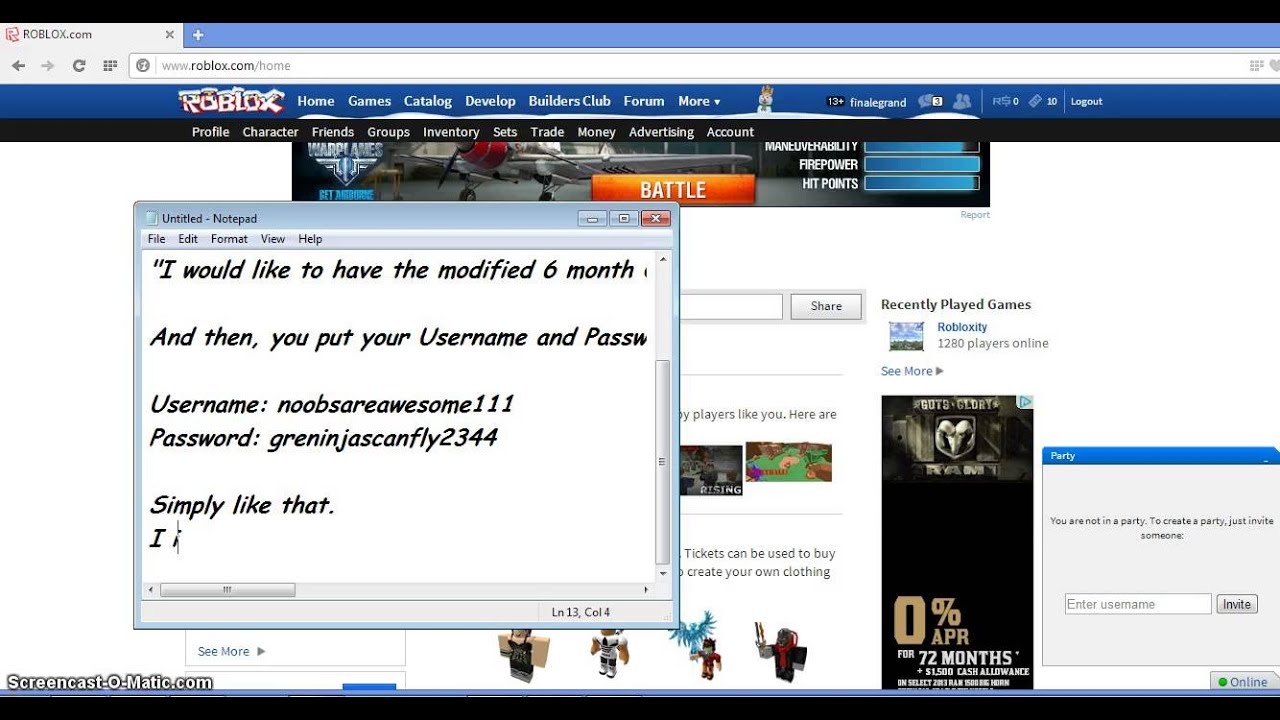This screenshot has height=720, width=1280.
Task: Open the Trade subnav link
Action: click(x=547, y=132)
